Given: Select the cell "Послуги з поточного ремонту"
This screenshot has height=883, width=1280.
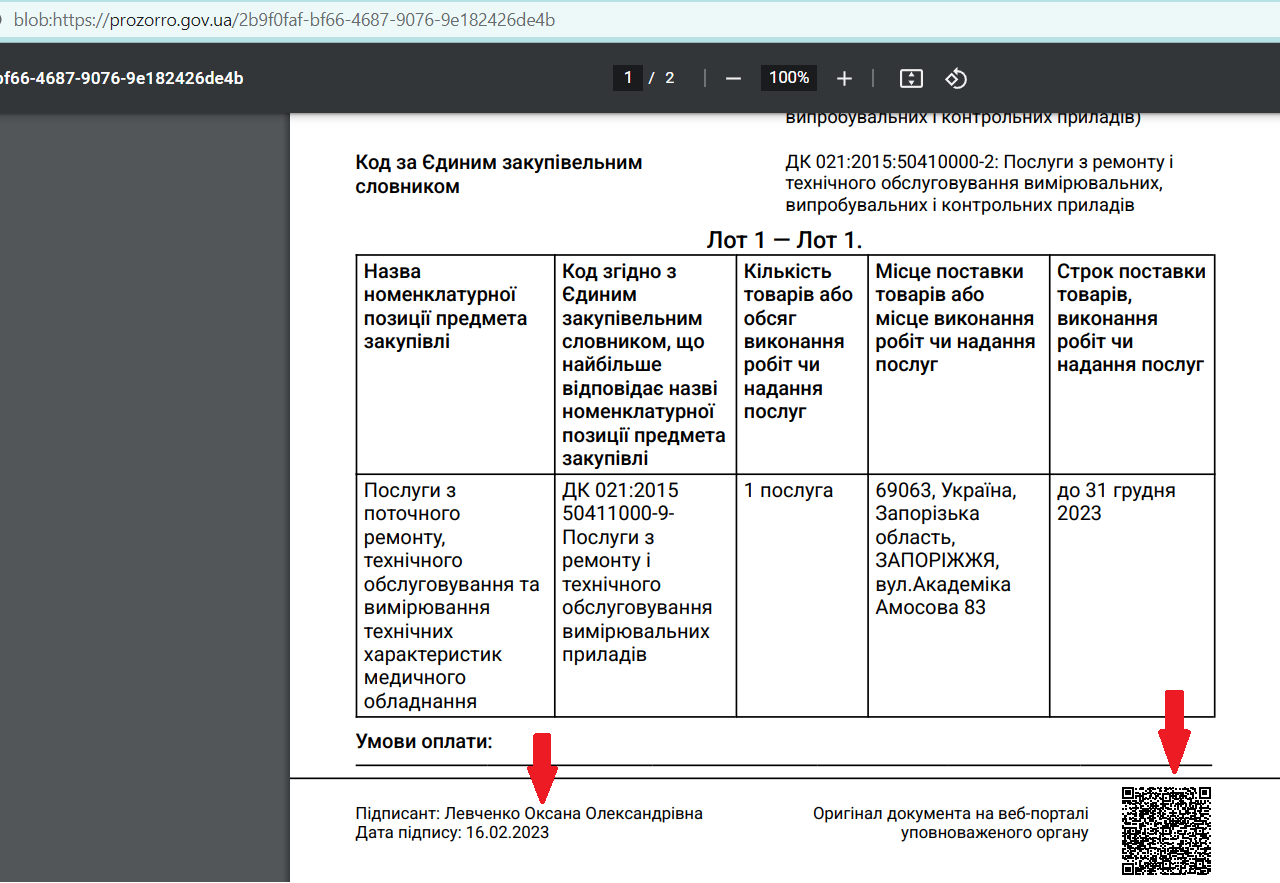Looking at the screenshot, I should point(455,596).
